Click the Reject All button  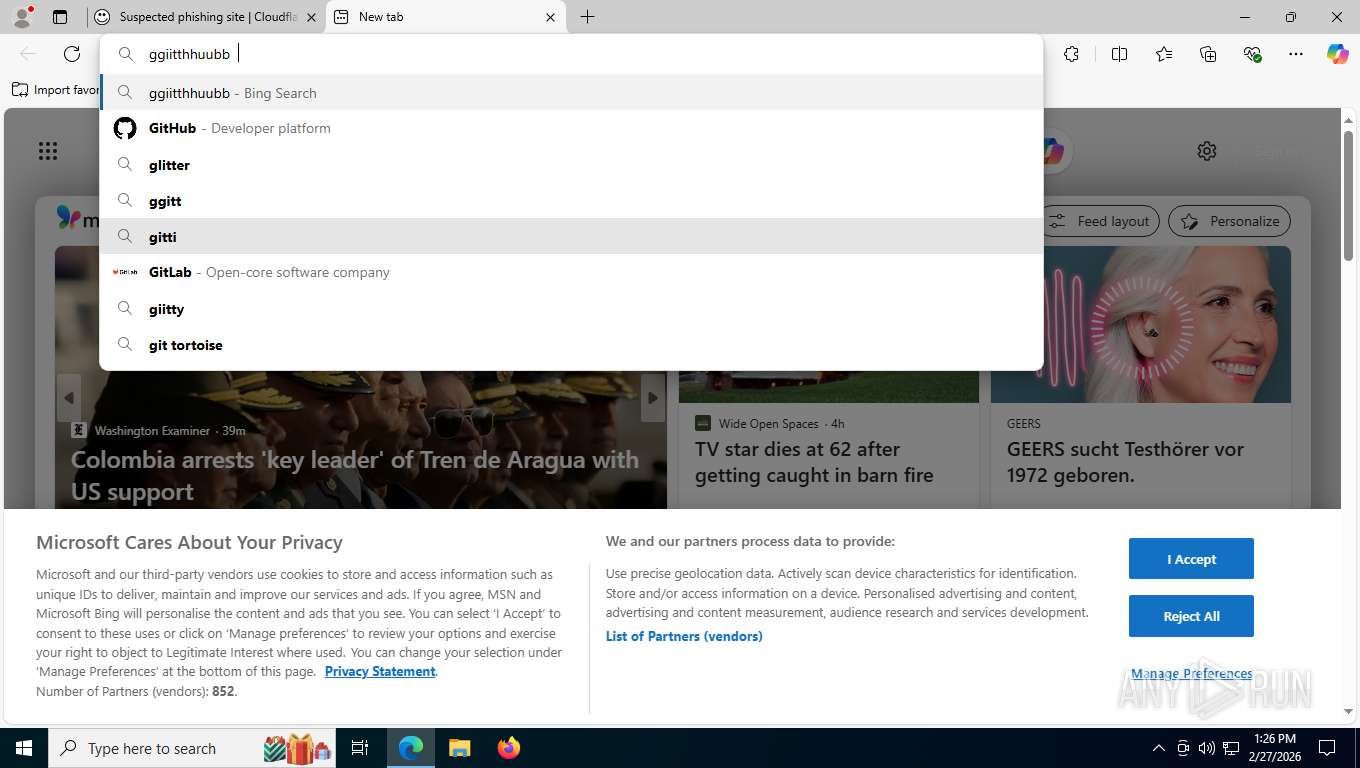click(1191, 616)
